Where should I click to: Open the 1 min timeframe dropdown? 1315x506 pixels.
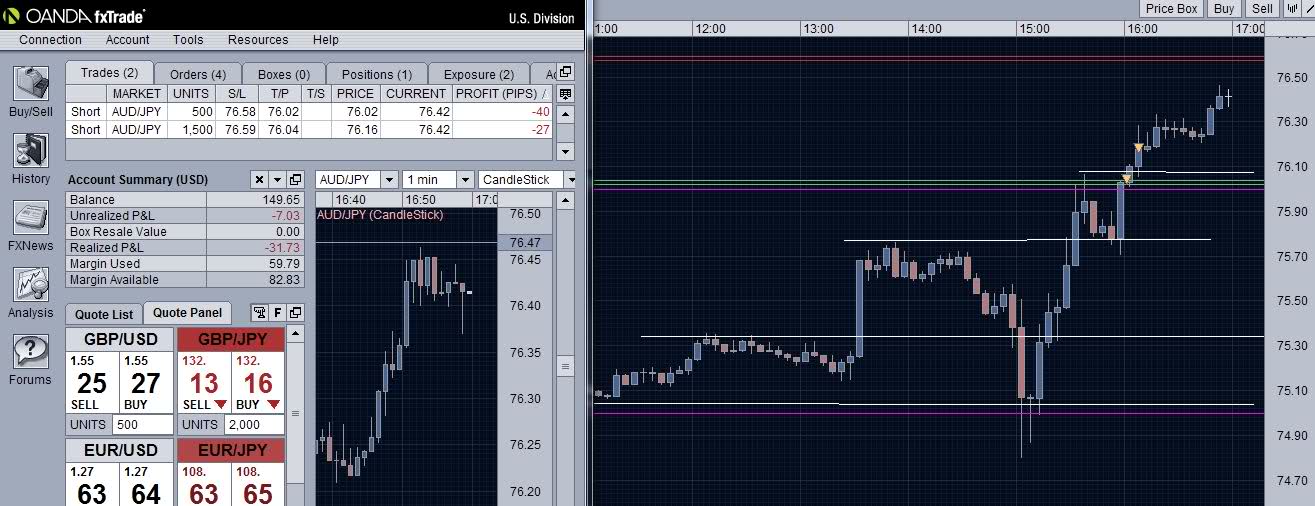465,179
